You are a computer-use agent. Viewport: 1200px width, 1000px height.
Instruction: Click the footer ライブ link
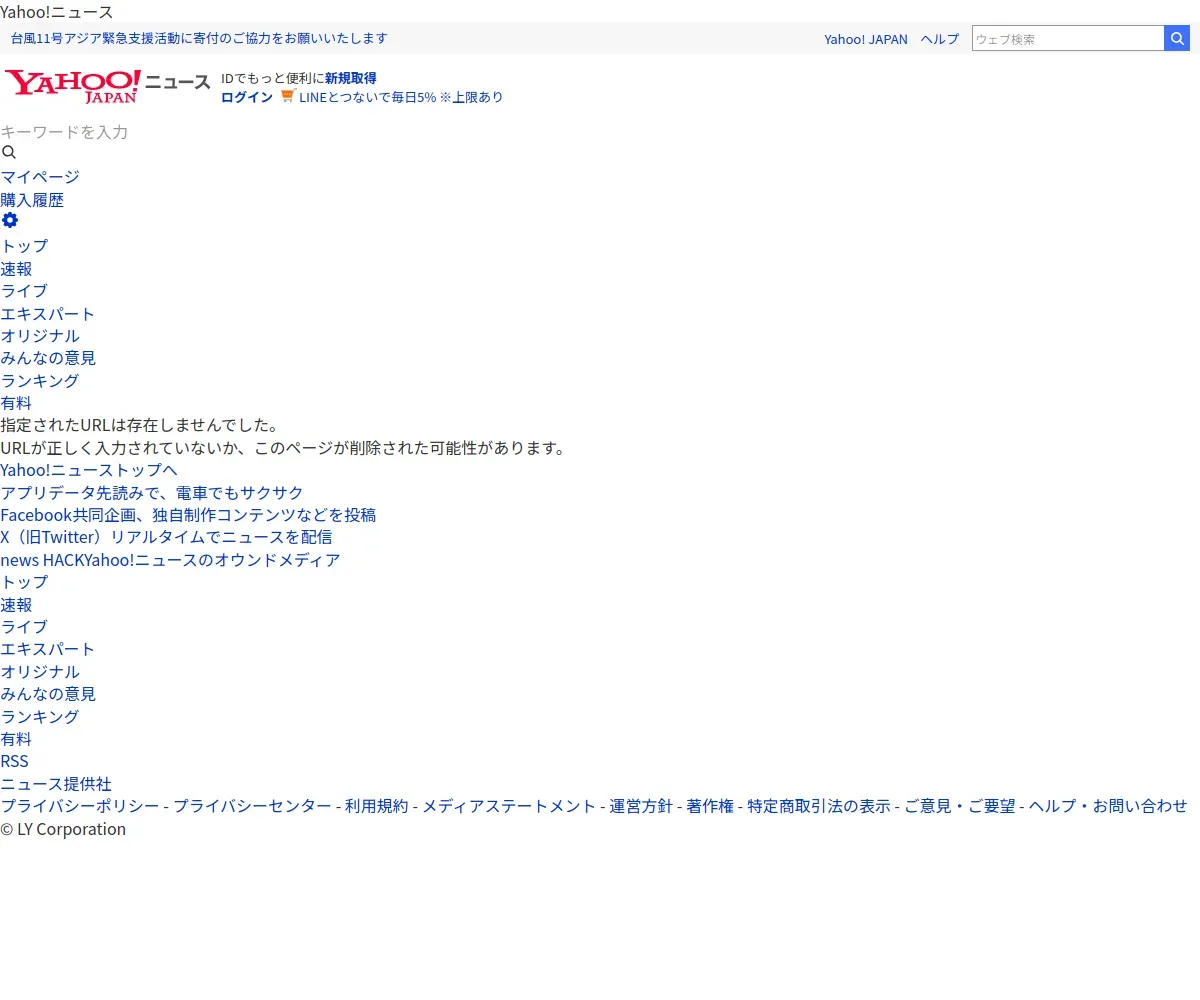[24, 627]
